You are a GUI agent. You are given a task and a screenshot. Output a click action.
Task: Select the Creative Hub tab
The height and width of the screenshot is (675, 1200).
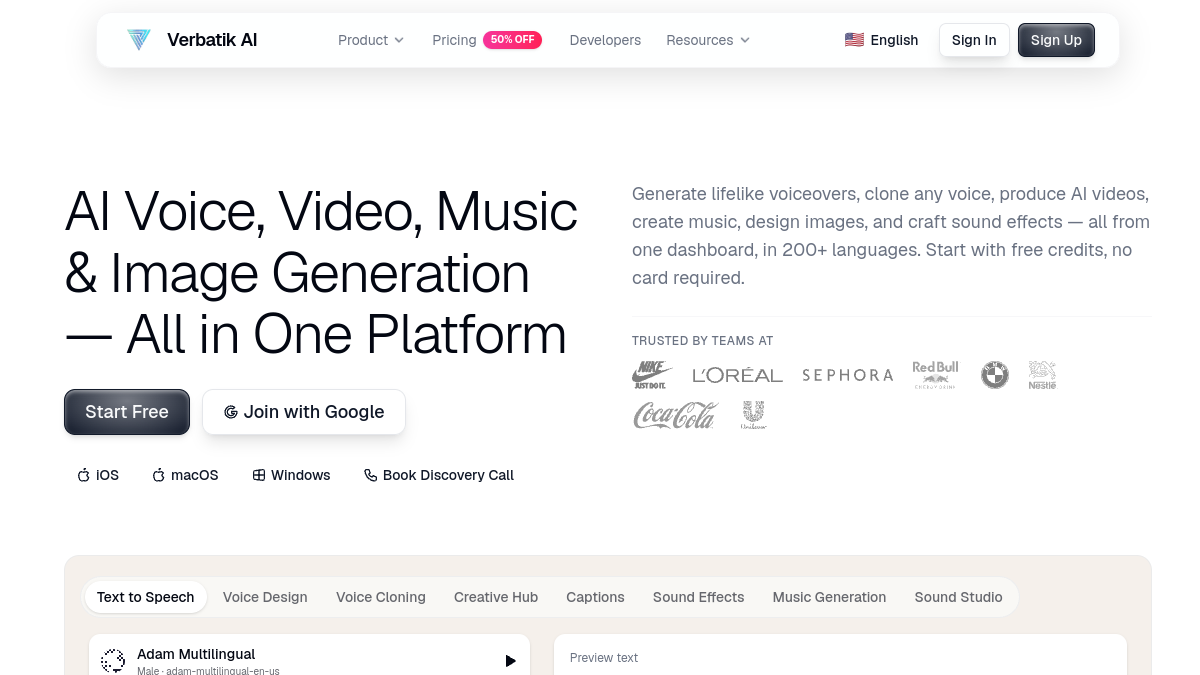[x=496, y=597]
